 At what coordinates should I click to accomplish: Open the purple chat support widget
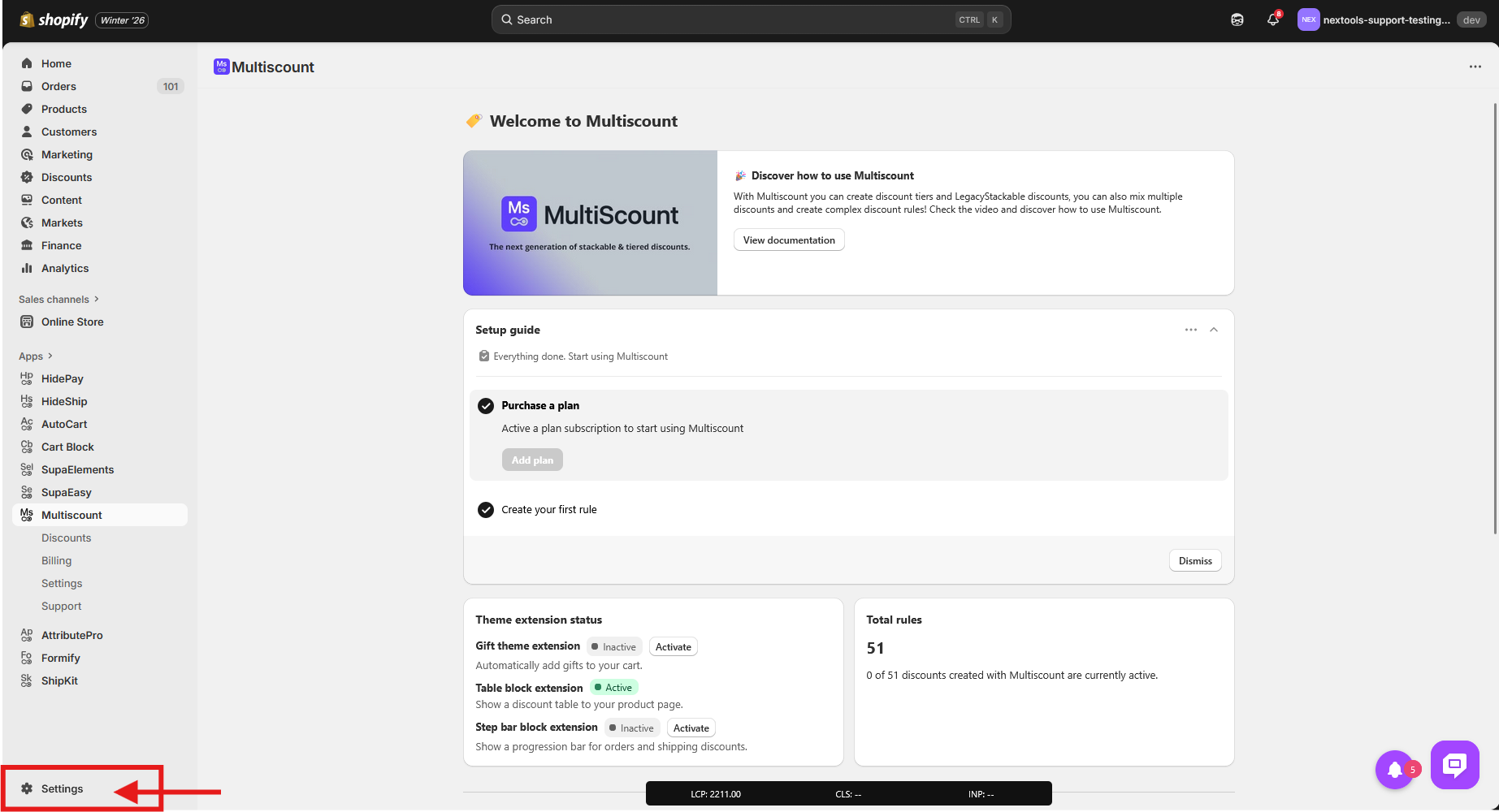click(1454, 764)
